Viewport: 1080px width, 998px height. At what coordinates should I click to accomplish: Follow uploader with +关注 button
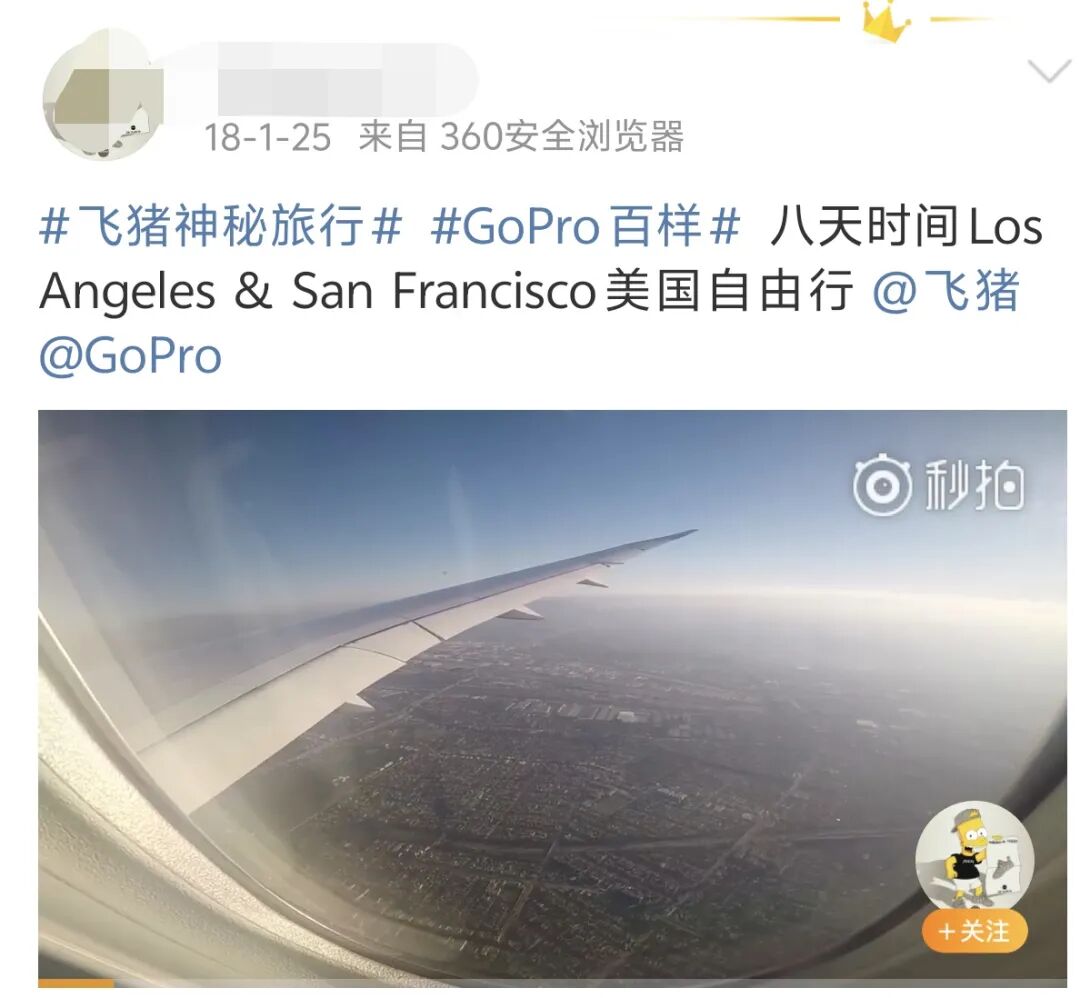[975, 931]
